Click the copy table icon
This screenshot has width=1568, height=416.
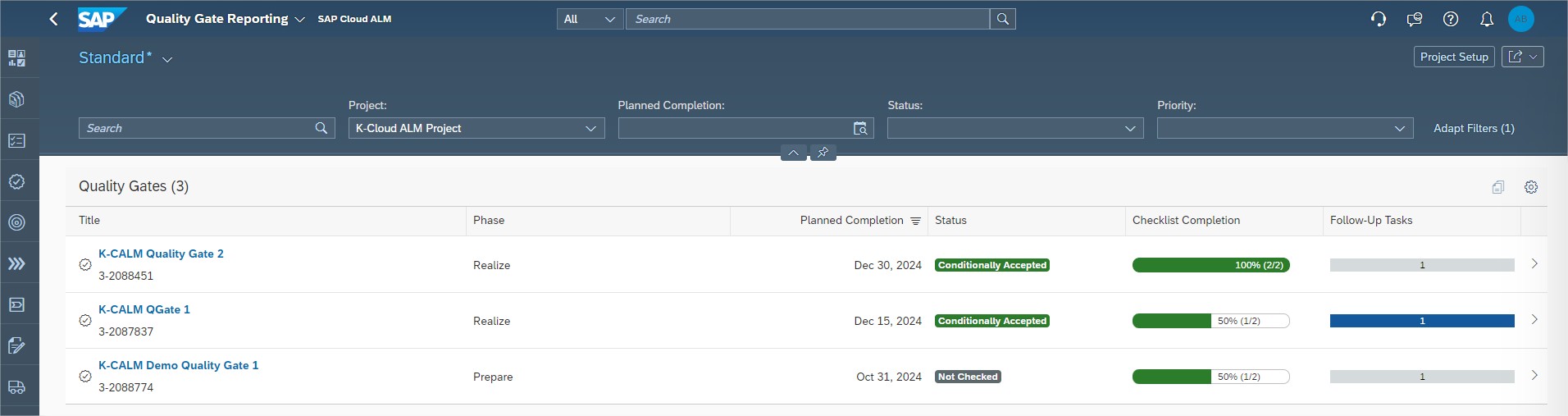pos(1497,187)
